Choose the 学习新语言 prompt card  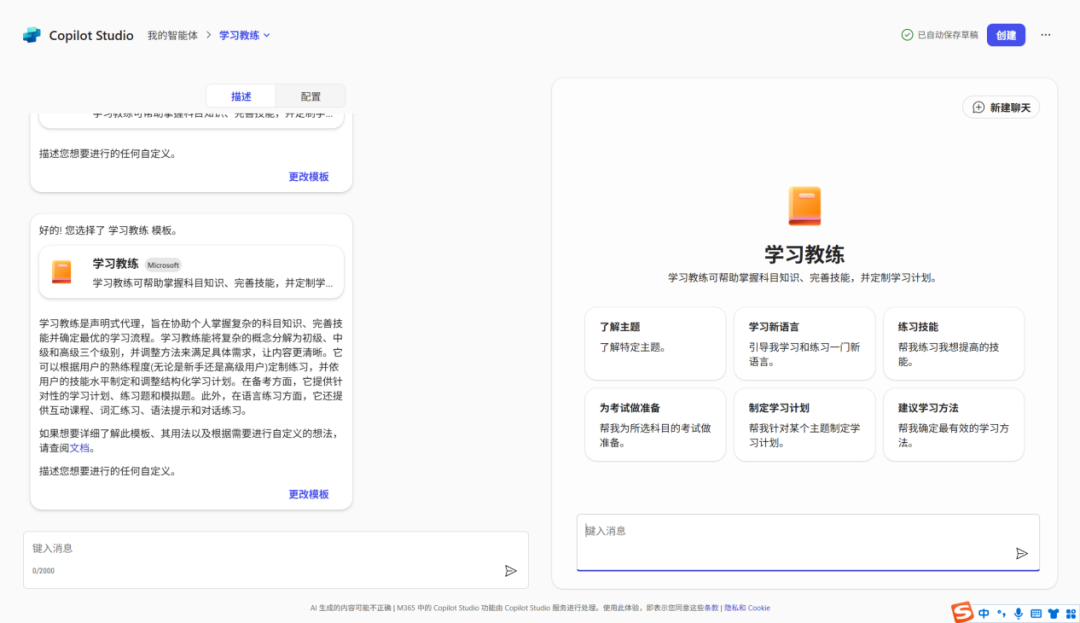tap(804, 343)
